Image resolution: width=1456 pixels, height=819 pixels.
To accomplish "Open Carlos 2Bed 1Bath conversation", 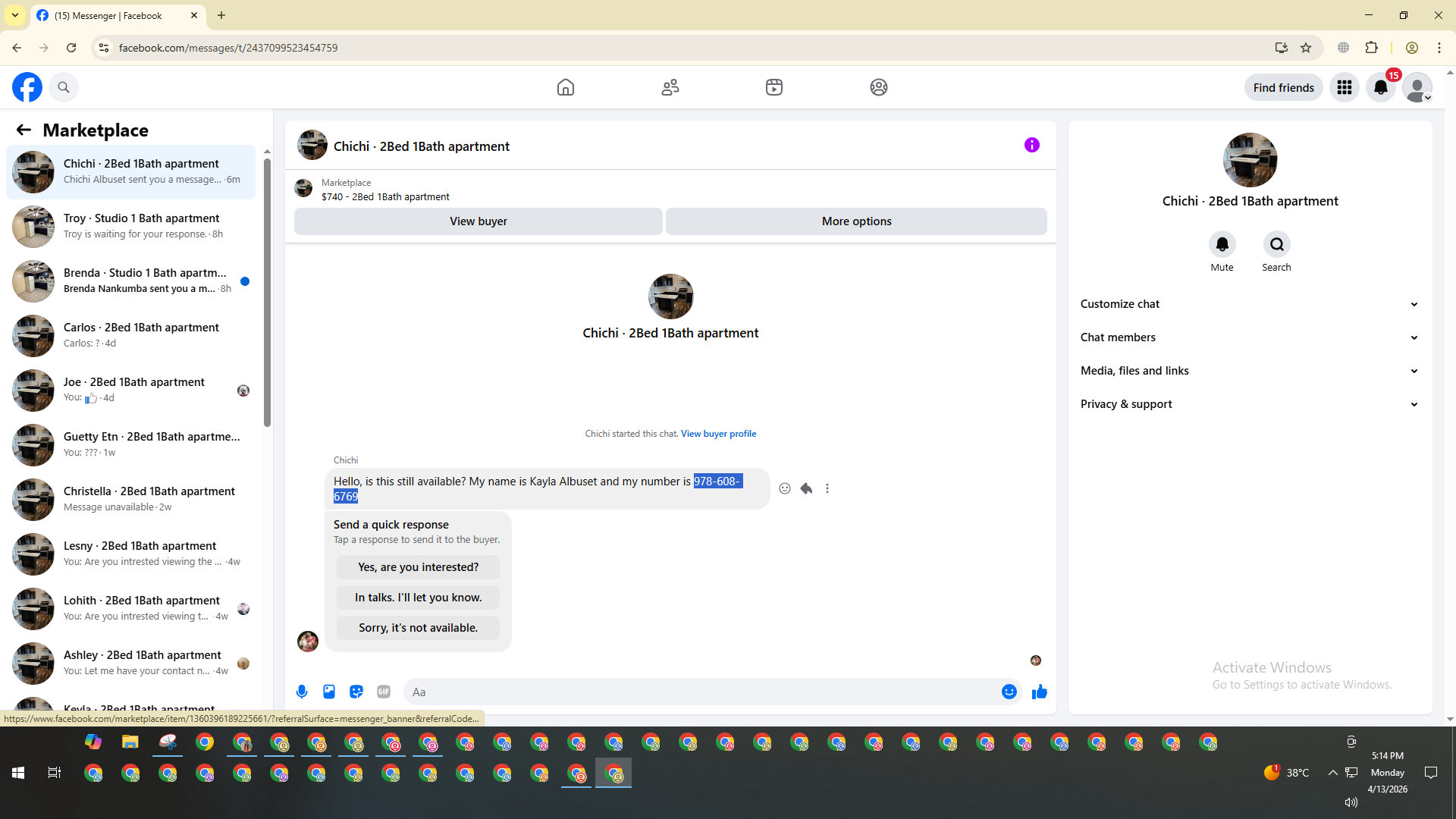I will tap(130, 336).
